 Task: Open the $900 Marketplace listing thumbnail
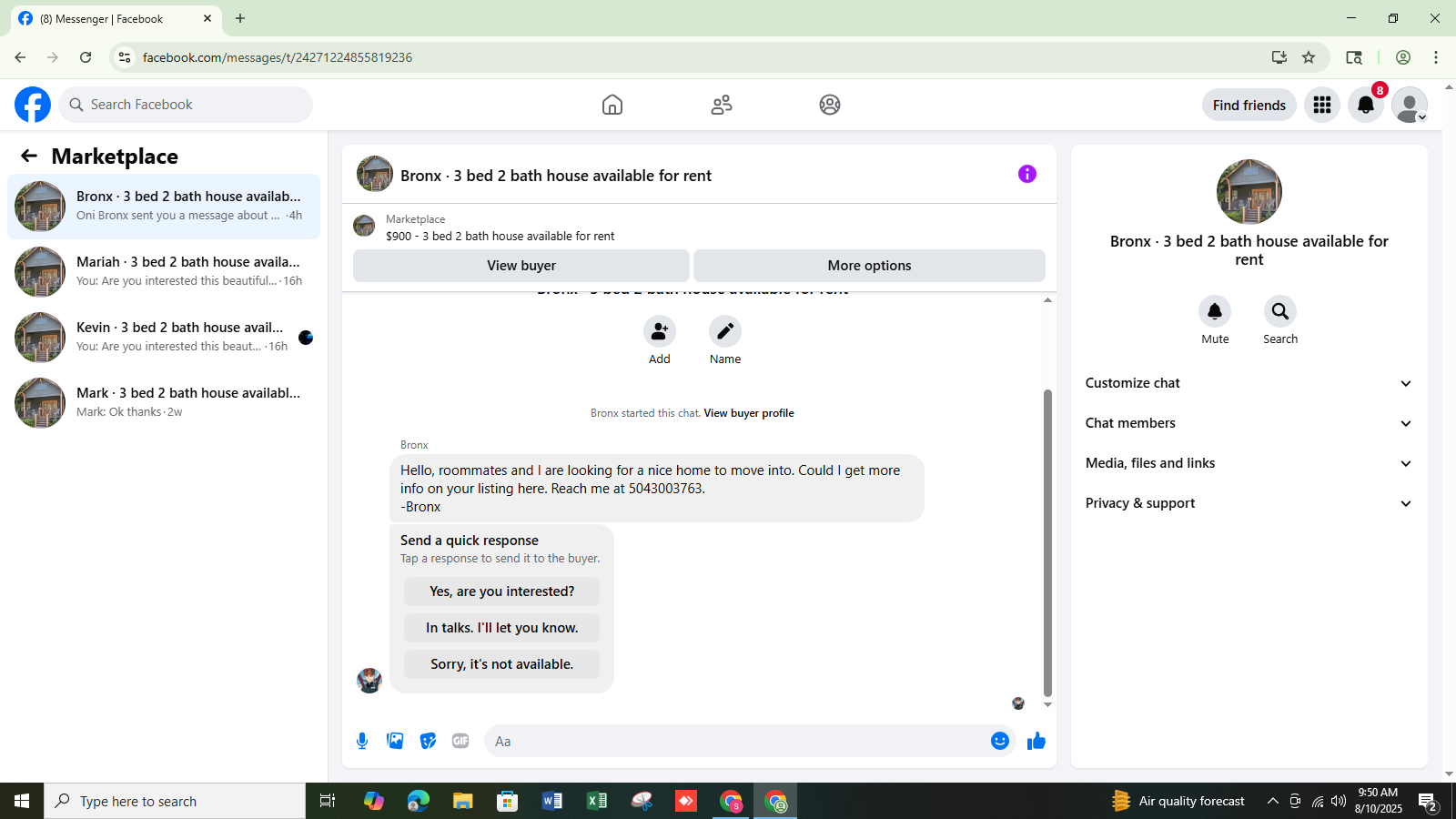click(364, 226)
